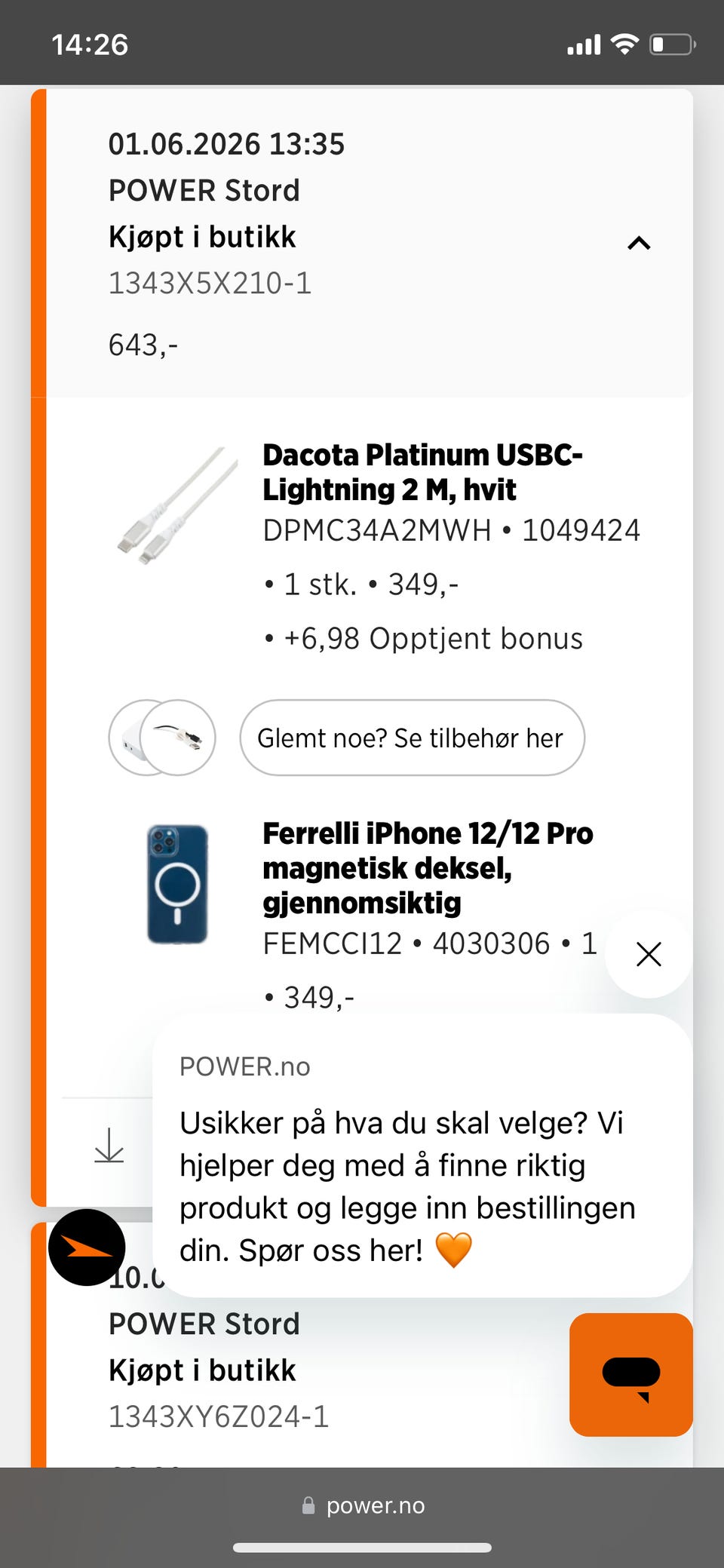Open Glemt noe? Se tilbehør her
The width and height of the screenshot is (724, 1568).
coord(412,738)
